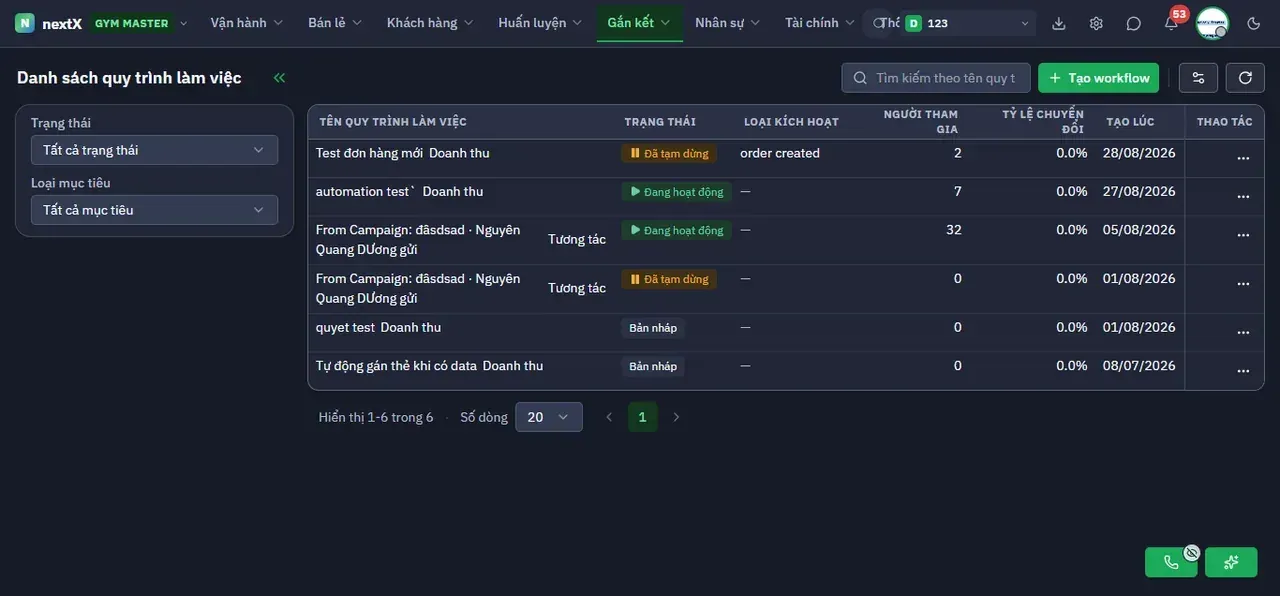Image resolution: width=1280 pixels, height=596 pixels.
Task: Click the nextX logo icon
Action: click(25, 23)
